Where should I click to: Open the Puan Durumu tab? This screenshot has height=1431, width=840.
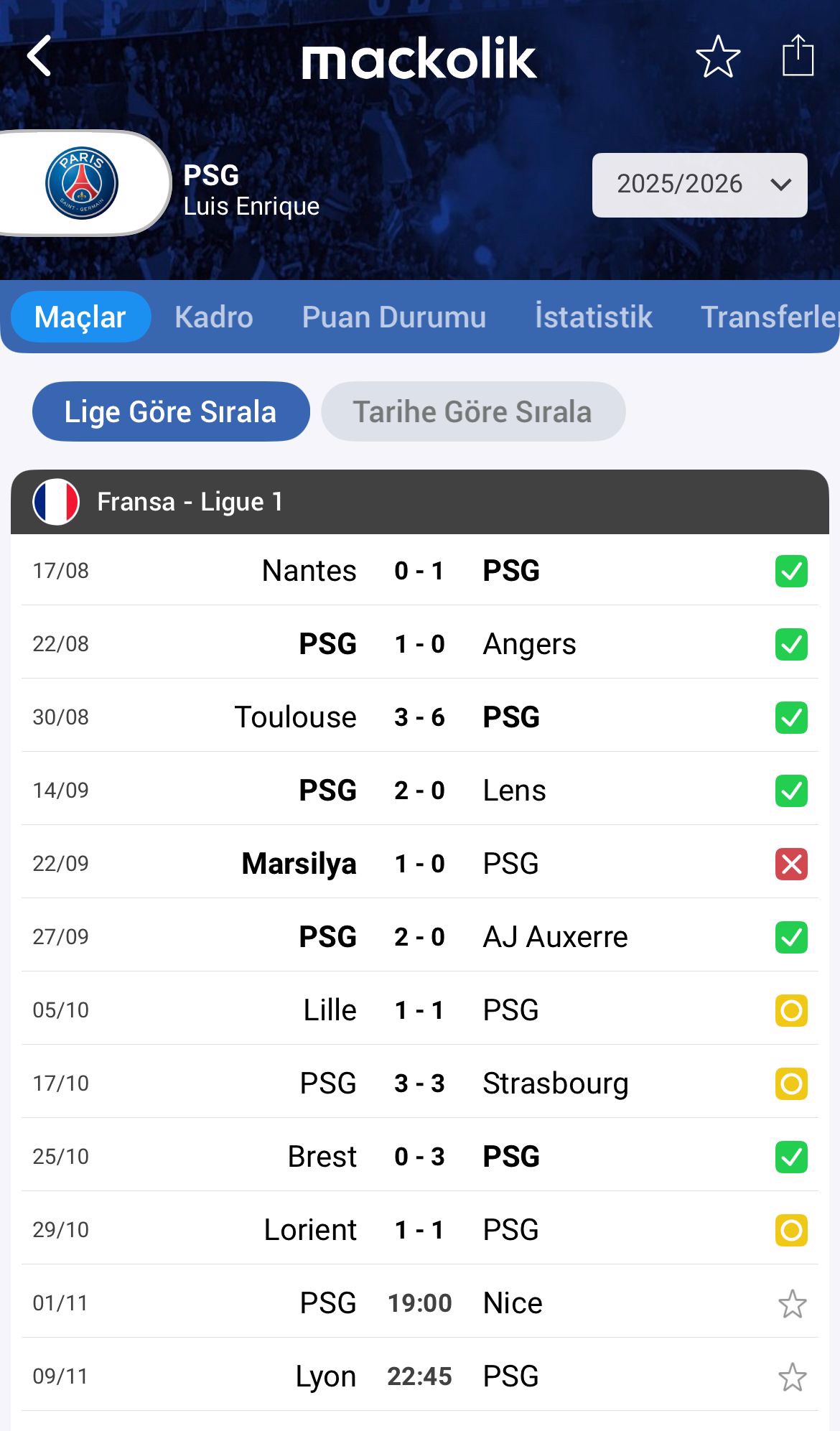(x=394, y=317)
